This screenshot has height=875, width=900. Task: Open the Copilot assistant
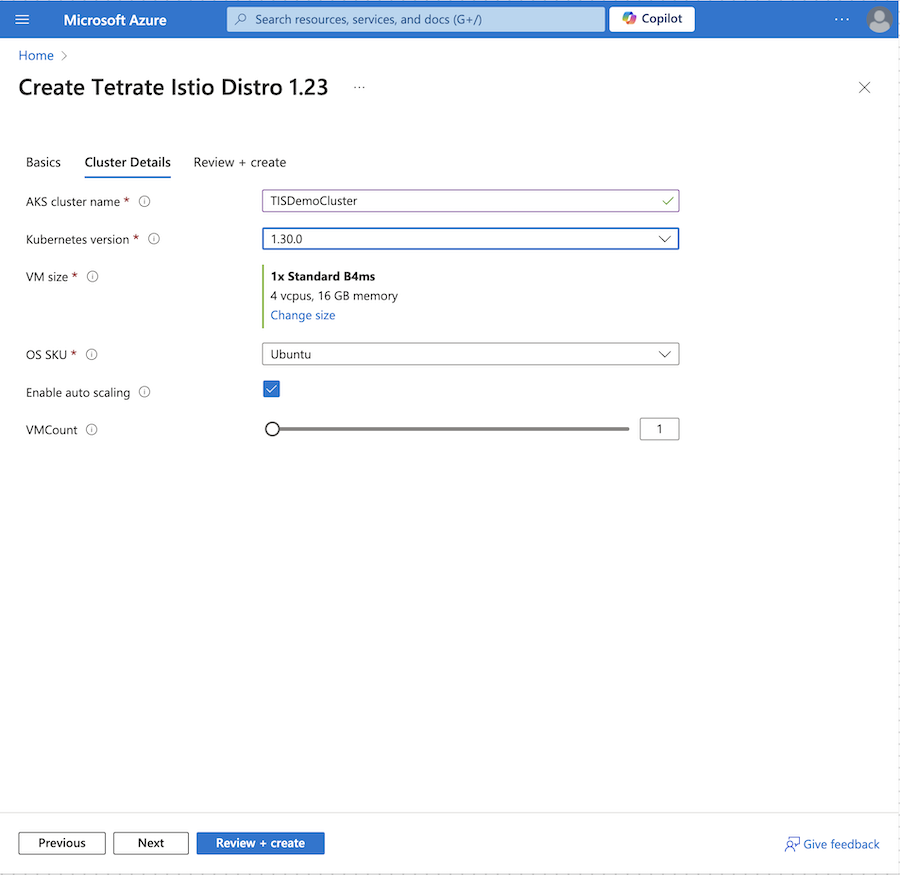(x=651, y=19)
